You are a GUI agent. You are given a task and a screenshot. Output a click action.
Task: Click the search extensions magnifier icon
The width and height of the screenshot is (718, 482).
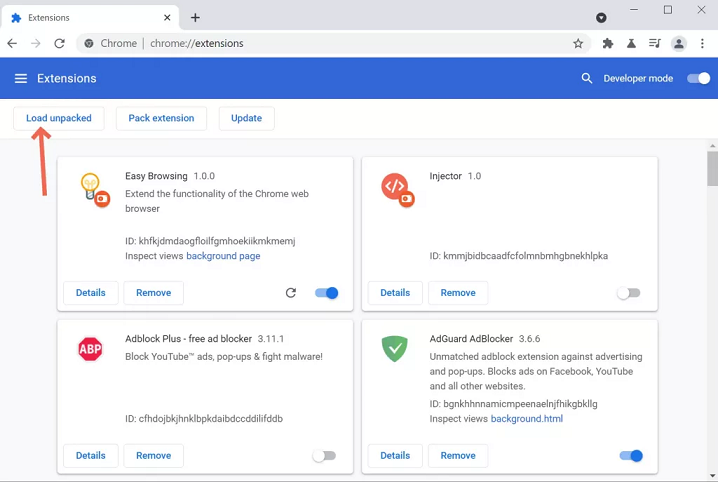[587, 78]
